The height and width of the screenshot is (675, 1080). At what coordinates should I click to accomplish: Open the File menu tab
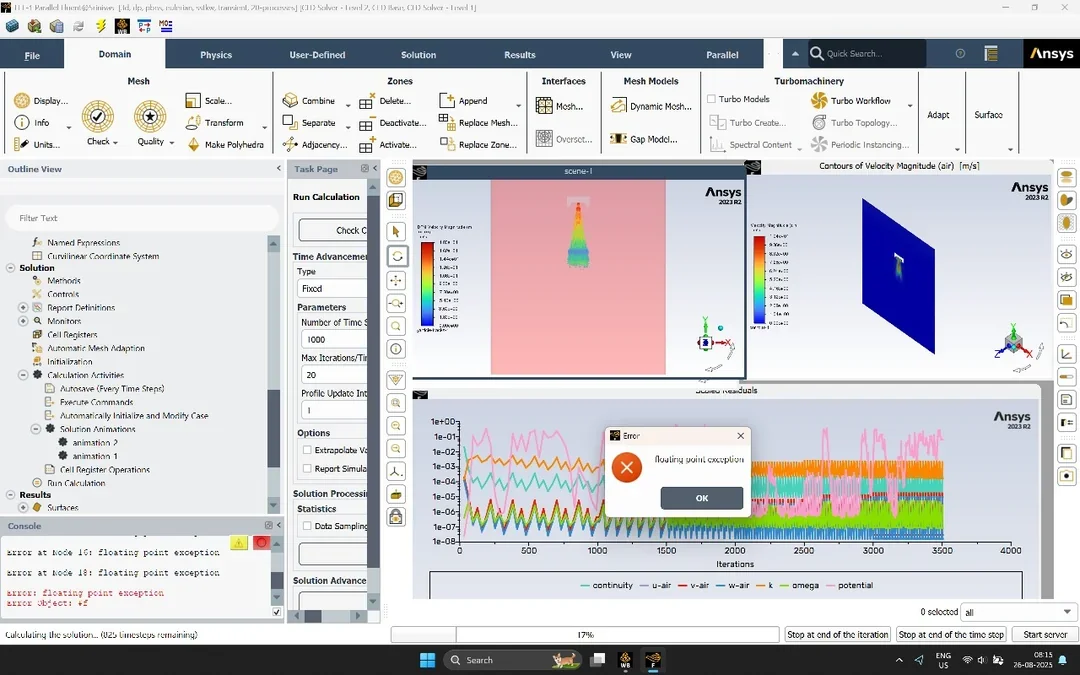coord(32,54)
